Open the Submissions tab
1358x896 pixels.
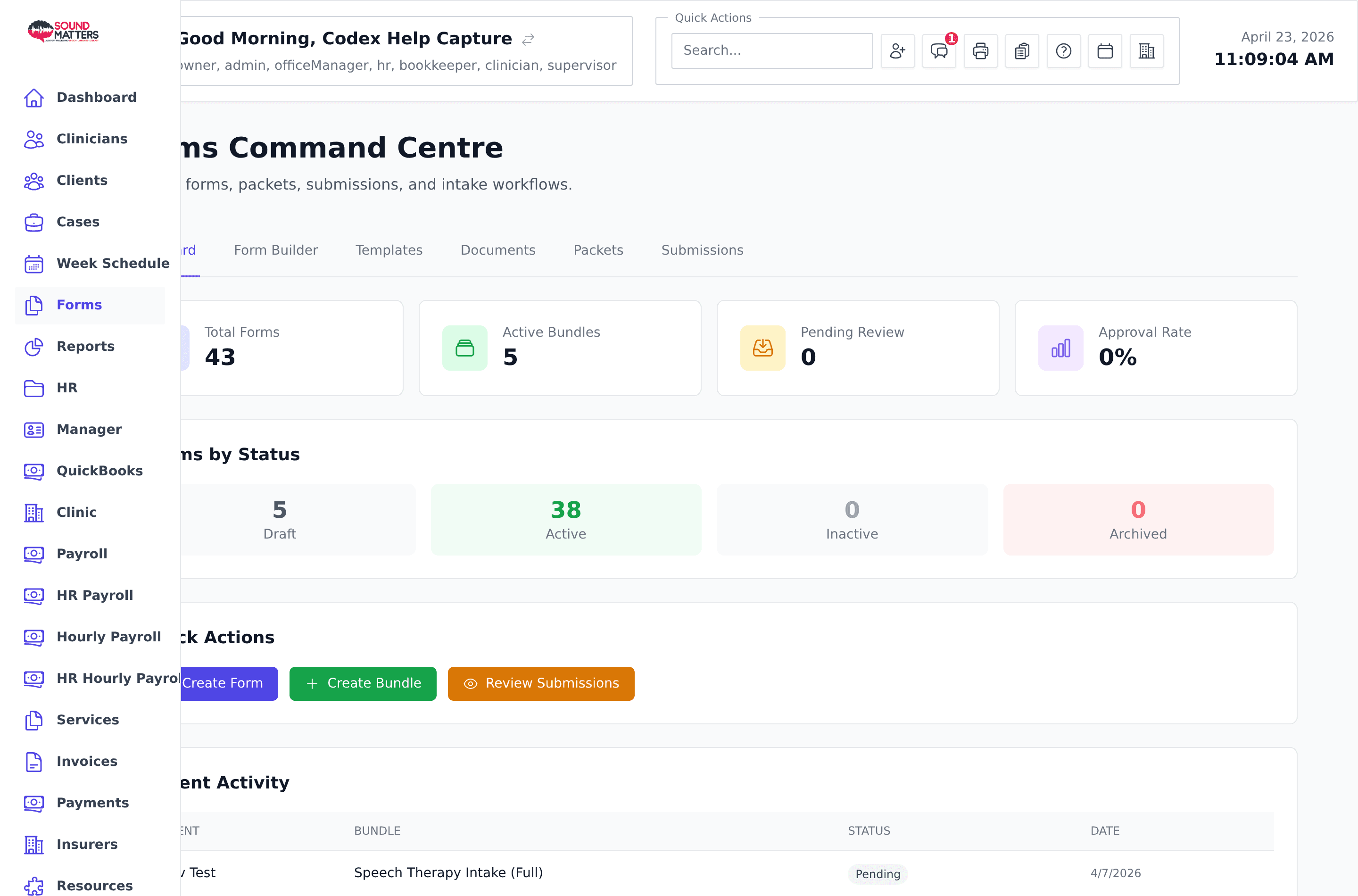coord(702,250)
